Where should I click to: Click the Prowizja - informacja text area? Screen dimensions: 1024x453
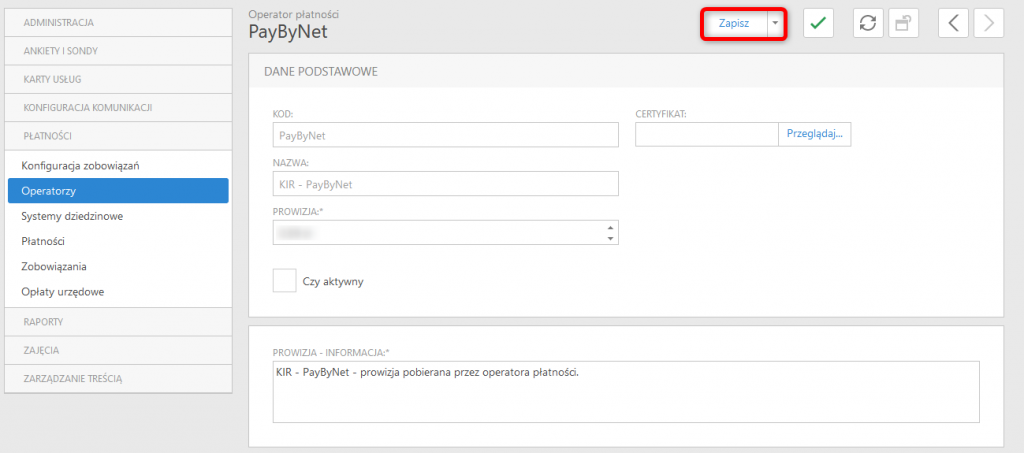tap(626, 392)
